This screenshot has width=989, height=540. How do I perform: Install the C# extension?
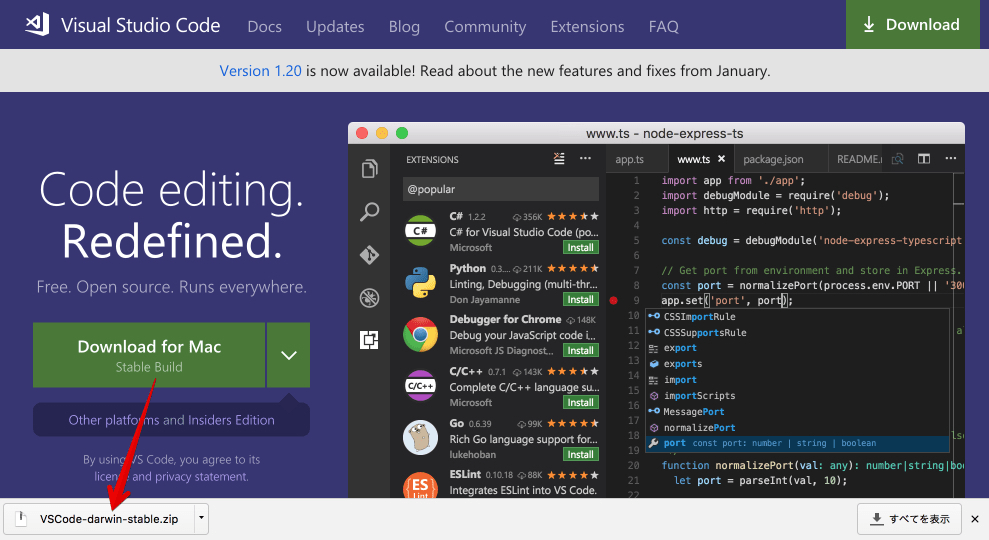click(580, 247)
